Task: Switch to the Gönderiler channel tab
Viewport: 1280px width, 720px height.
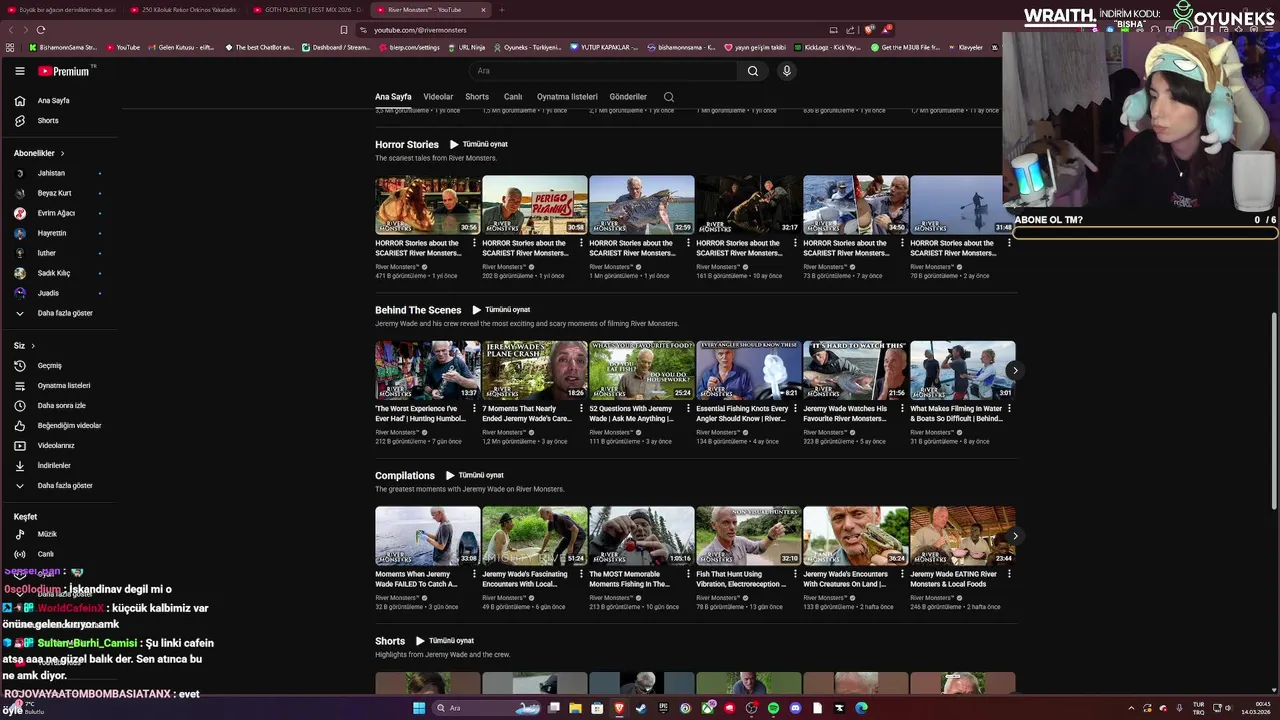Action: [628, 97]
